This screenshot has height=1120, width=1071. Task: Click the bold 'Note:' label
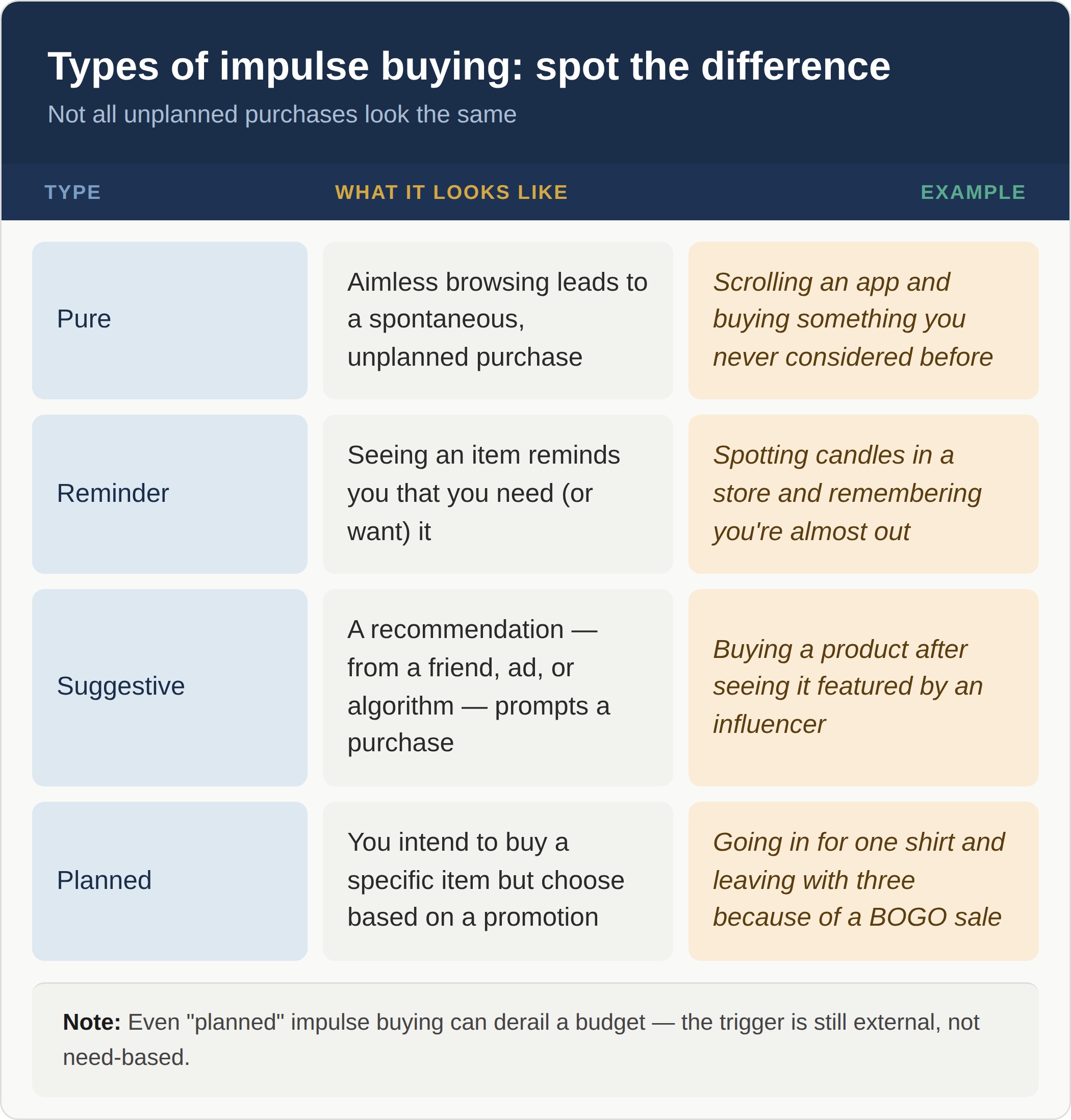click(x=91, y=1023)
